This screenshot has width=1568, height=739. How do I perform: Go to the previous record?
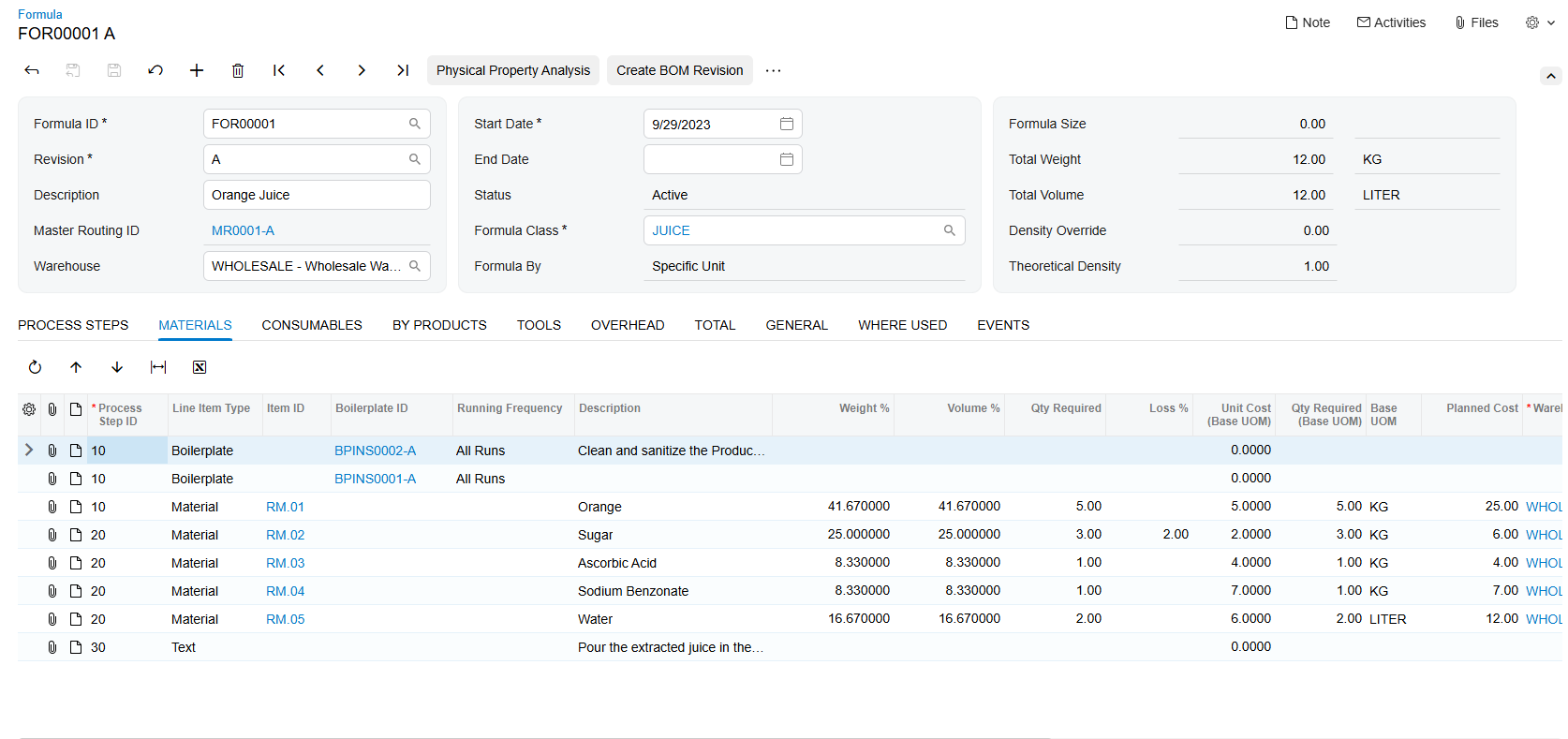pos(320,70)
